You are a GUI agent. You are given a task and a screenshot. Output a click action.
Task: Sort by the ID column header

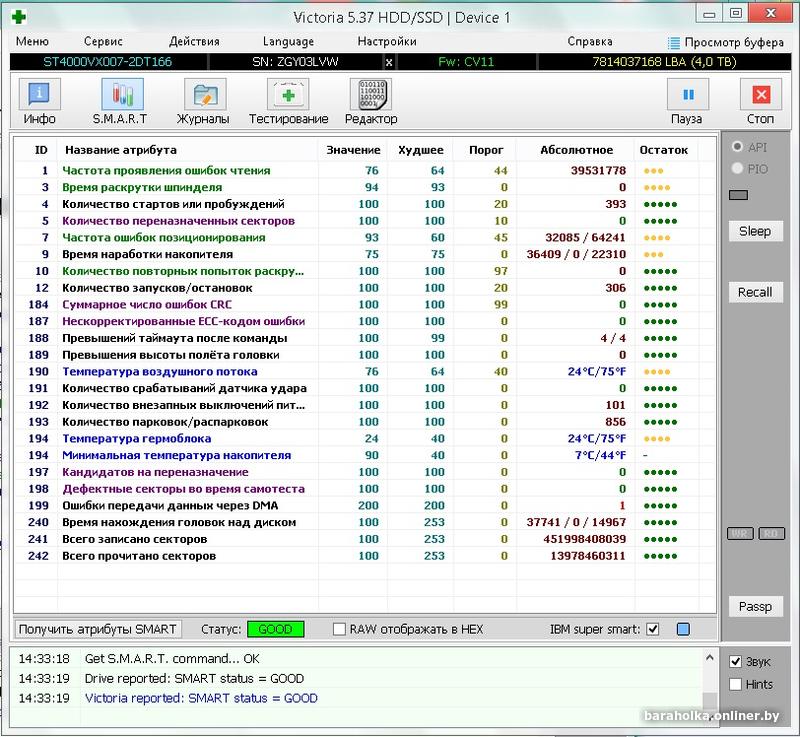tap(41, 150)
